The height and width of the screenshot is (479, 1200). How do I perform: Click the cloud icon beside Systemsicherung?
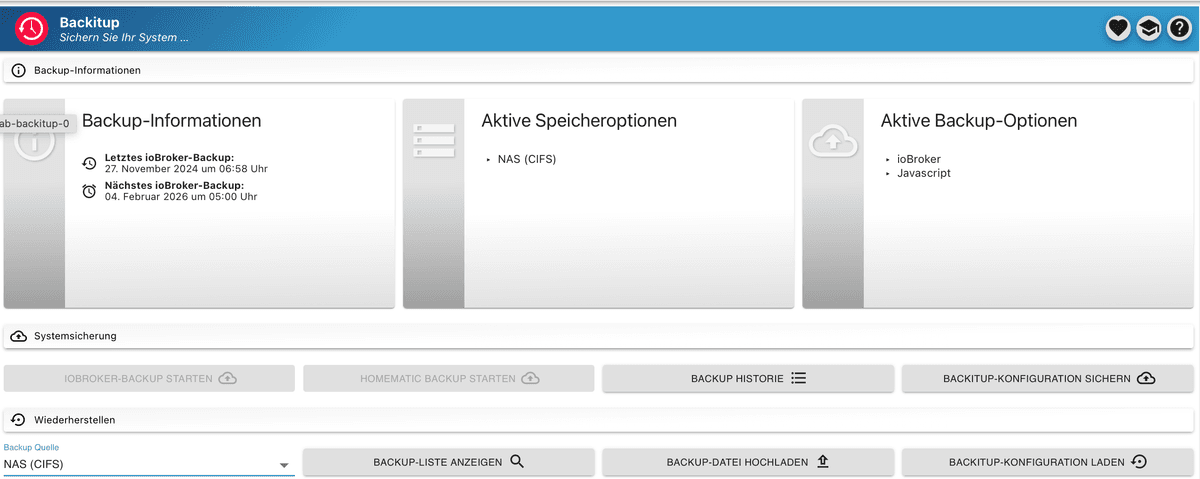click(x=18, y=336)
